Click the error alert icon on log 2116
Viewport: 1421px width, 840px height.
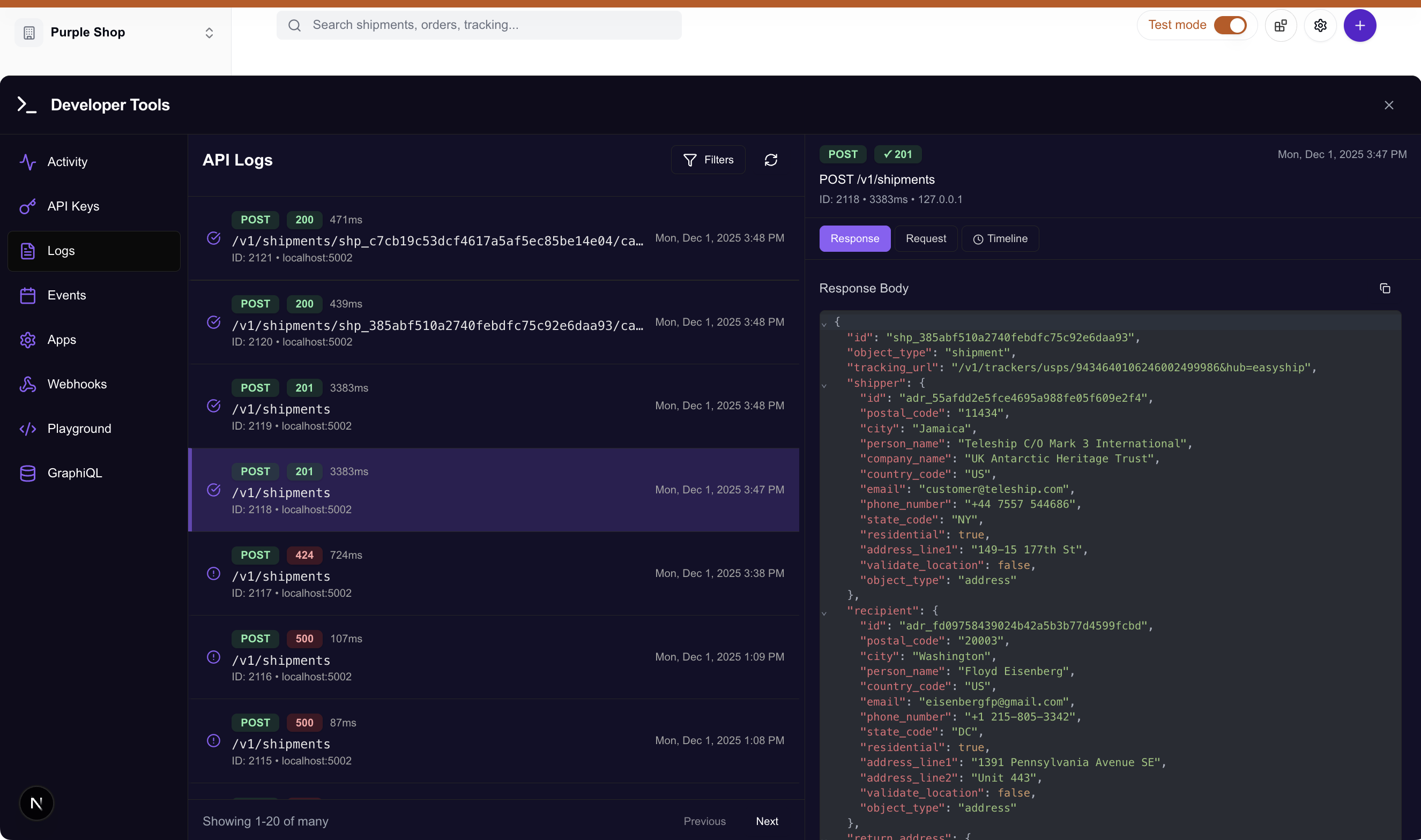(x=213, y=657)
